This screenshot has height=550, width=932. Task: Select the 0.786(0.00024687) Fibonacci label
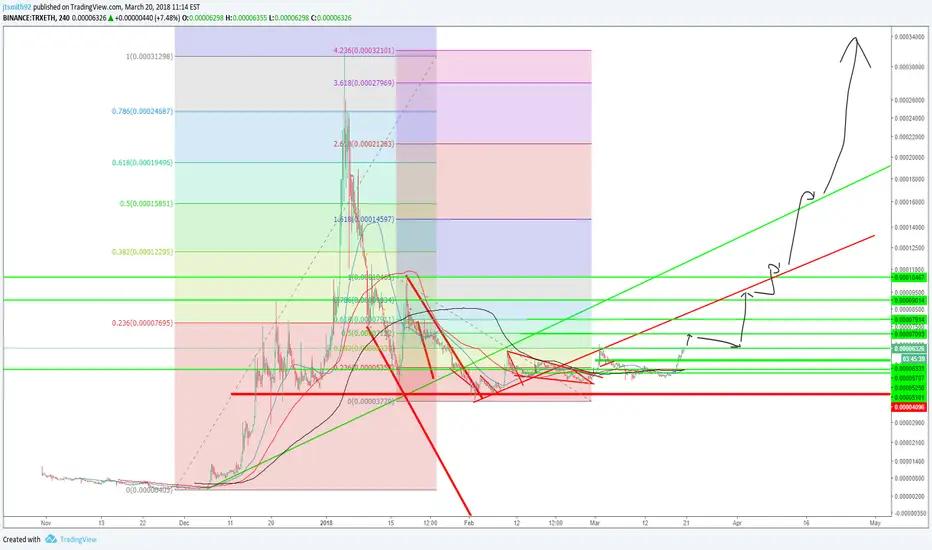click(143, 111)
